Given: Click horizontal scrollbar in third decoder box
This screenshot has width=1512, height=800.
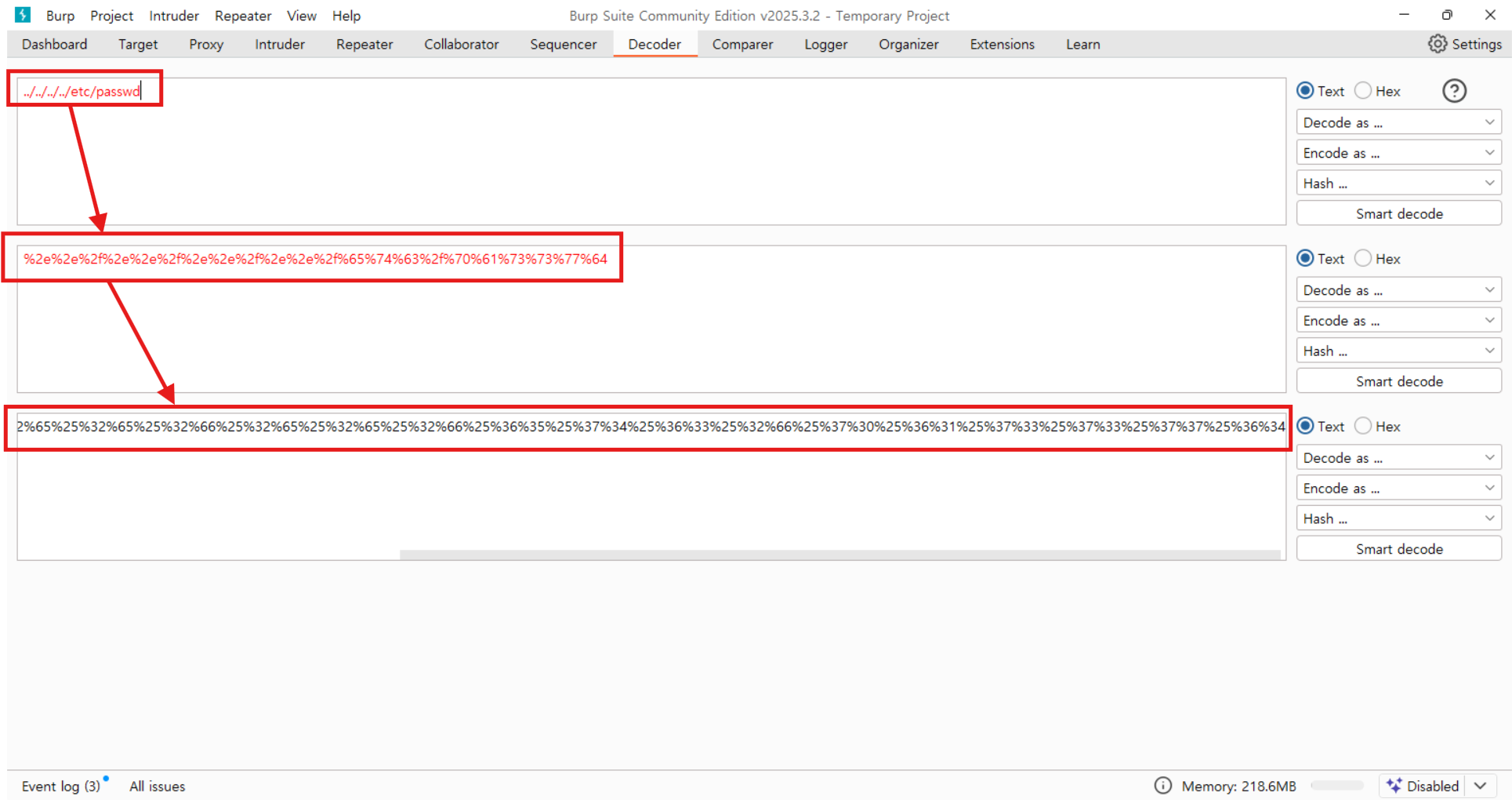Looking at the screenshot, I should click(839, 555).
